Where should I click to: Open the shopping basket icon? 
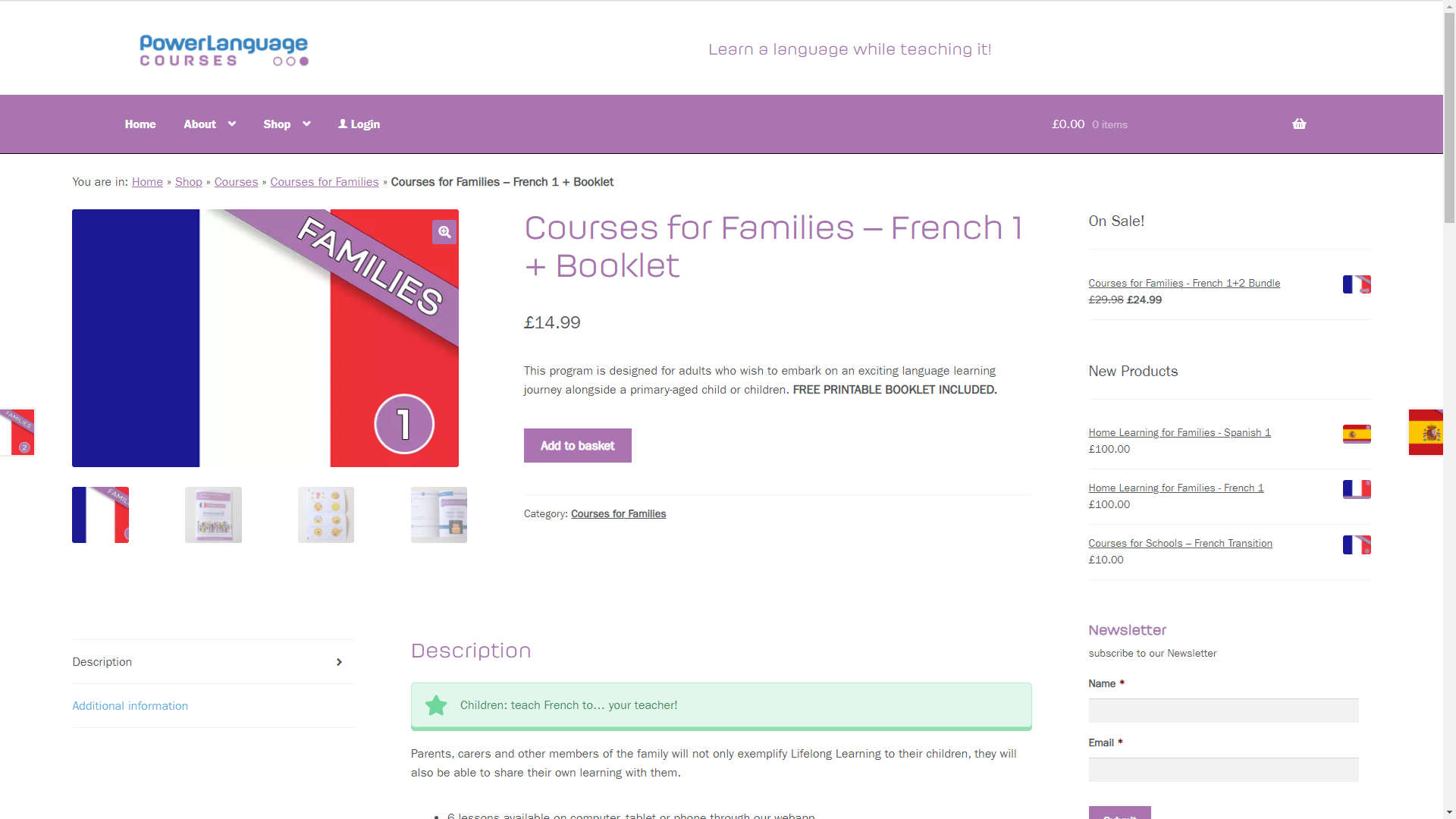pyautogui.click(x=1299, y=124)
